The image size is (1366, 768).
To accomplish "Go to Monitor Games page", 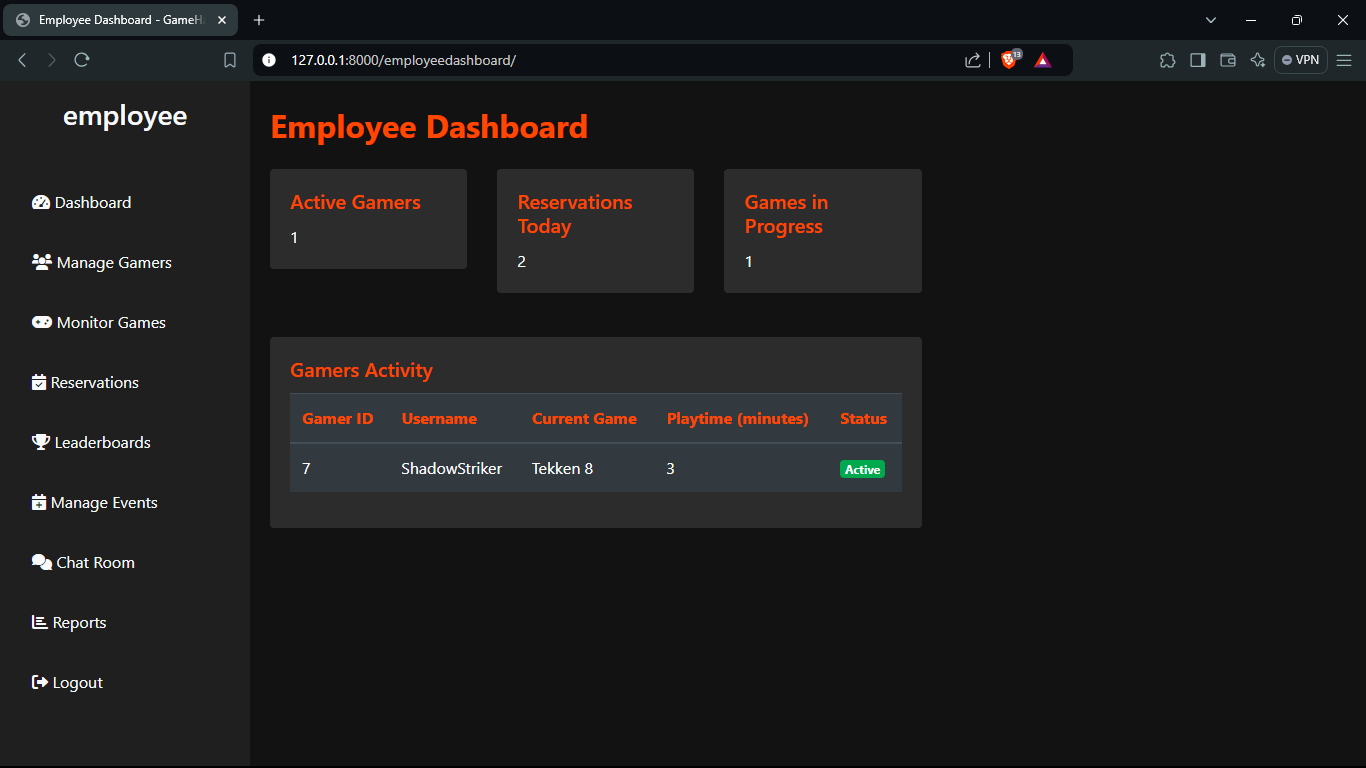I will click(99, 322).
